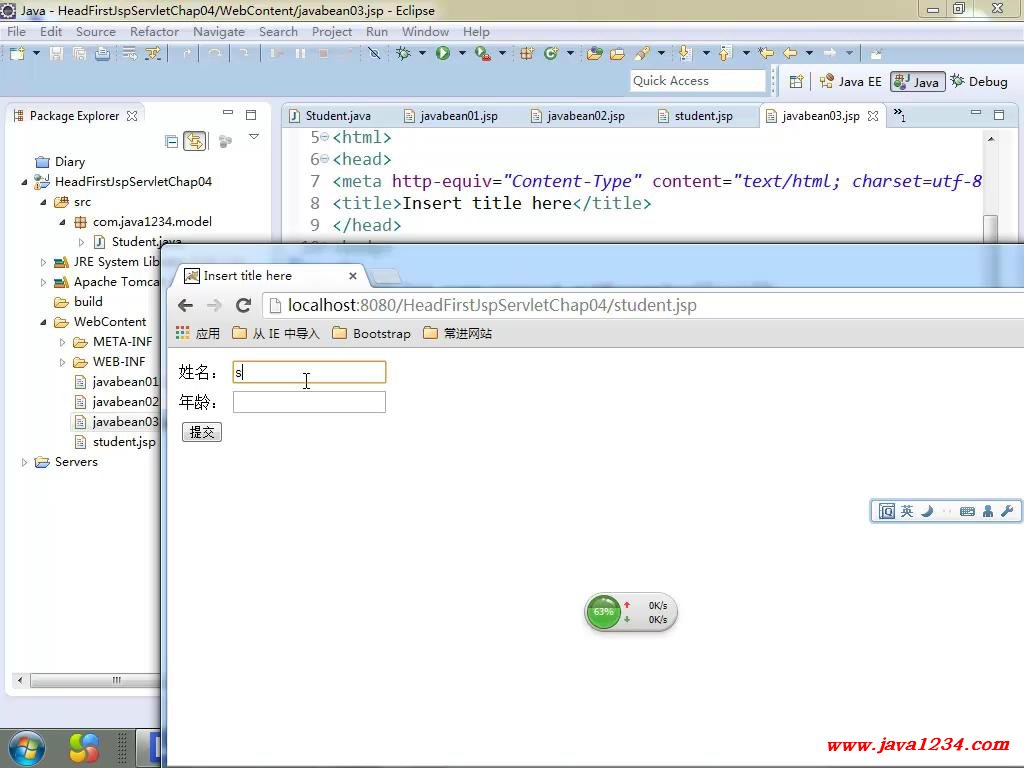Toggle Link with Editor in Package Explorer
Image resolution: width=1024 pixels, height=768 pixels.
[x=194, y=142]
